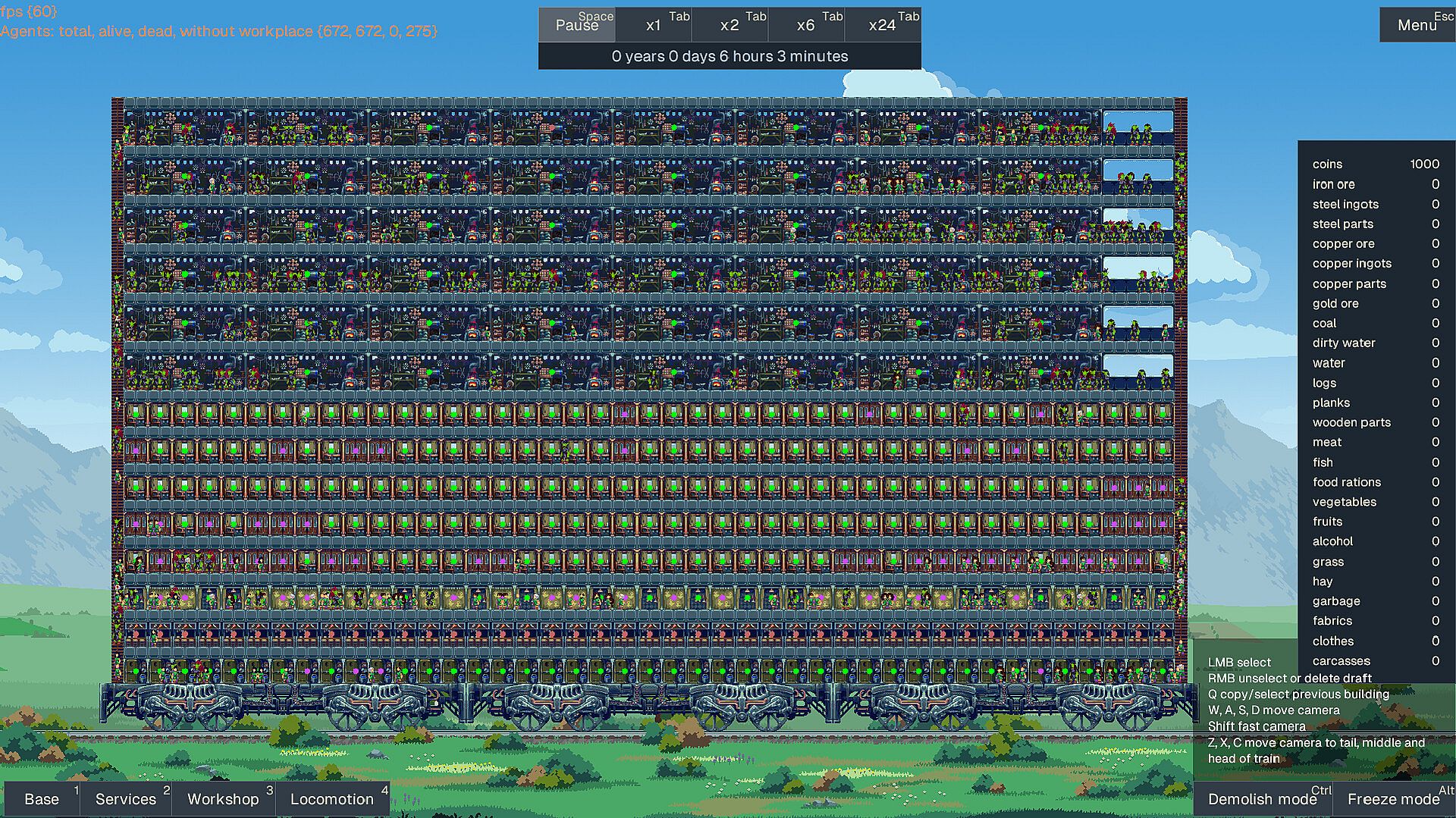Click the 'LMB select' hint line

pyautogui.click(x=1239, y=662)
